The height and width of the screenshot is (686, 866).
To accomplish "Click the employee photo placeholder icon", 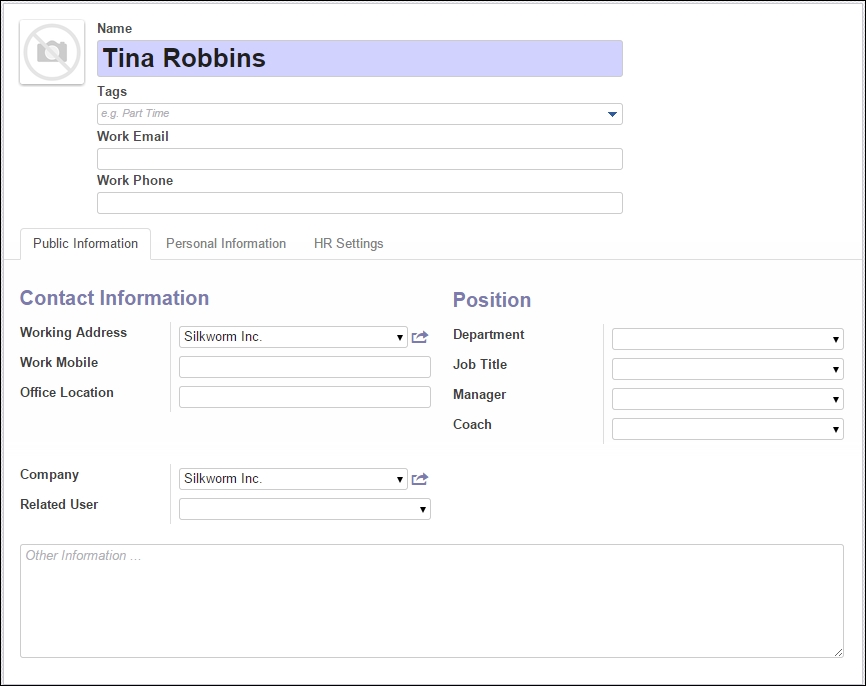I will tap(52, 52).
